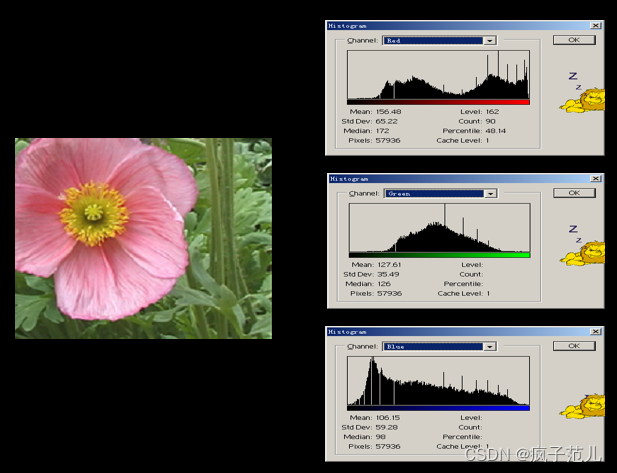The width and height of the screenshot is (617, 473).
Task: Click the Std Dev value 59.28
Action: [386, 427]
